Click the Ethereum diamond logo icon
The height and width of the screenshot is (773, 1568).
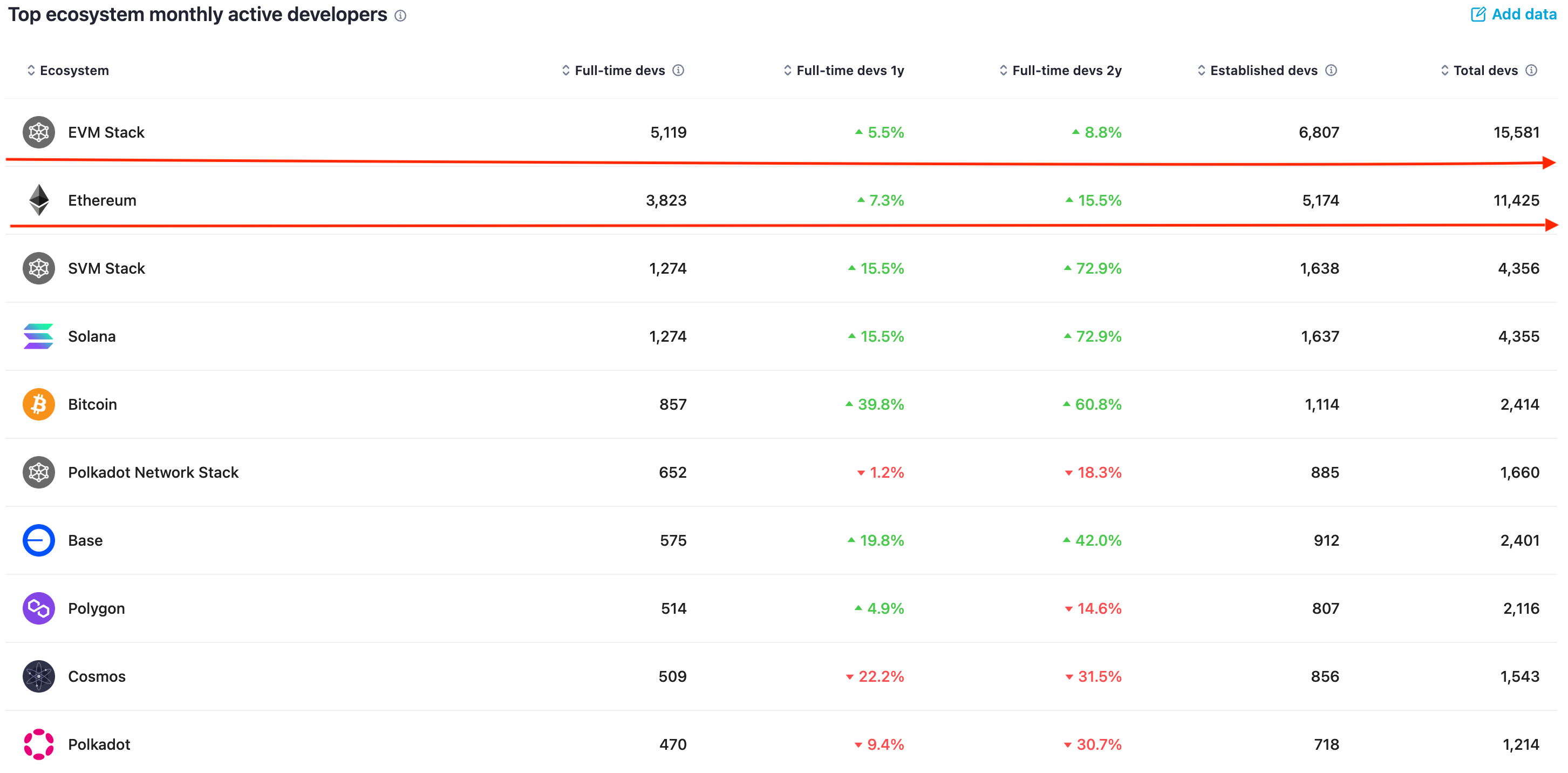[x=39, y=200]
